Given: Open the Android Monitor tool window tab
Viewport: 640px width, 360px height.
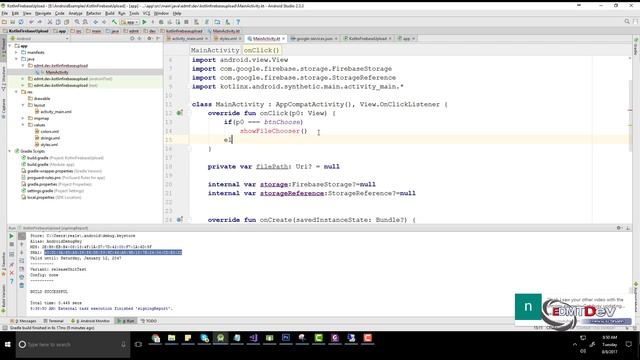Looking at the screenshot, I should pyautogui.click(x=91, y=321).
